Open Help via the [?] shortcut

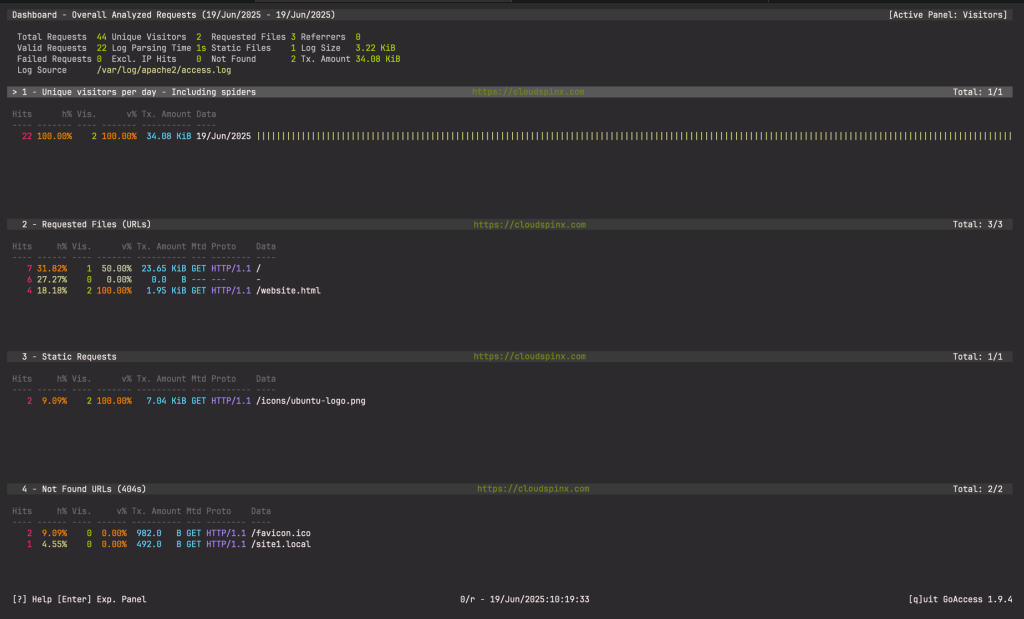pos(32,599)
